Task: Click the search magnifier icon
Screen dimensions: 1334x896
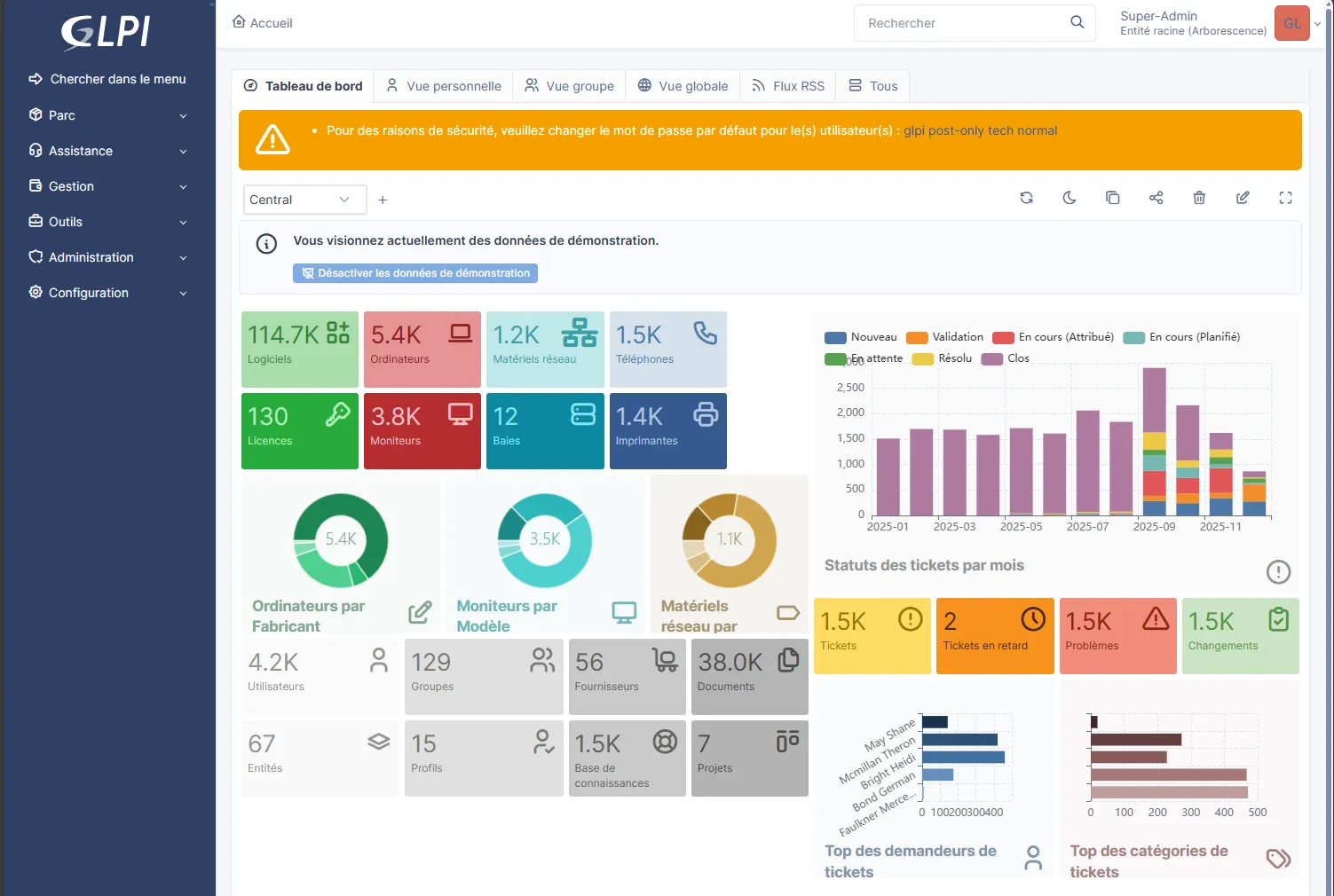Action: tap(1077, 23)
